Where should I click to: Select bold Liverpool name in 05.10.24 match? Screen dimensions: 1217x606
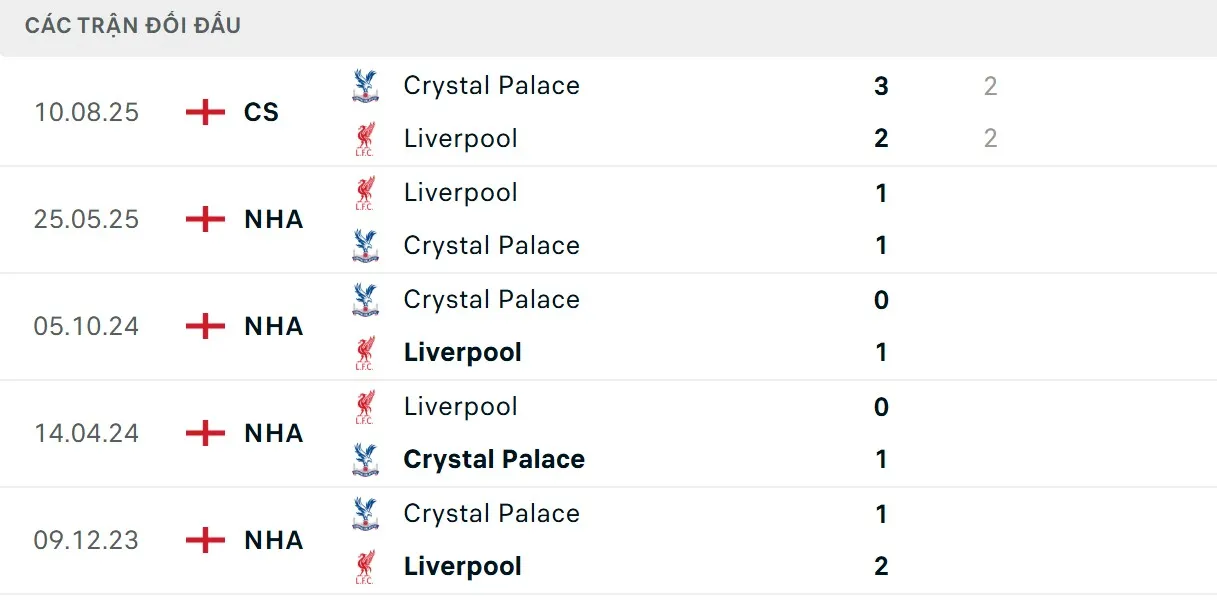pyautogui.click(x=462, y=353)
